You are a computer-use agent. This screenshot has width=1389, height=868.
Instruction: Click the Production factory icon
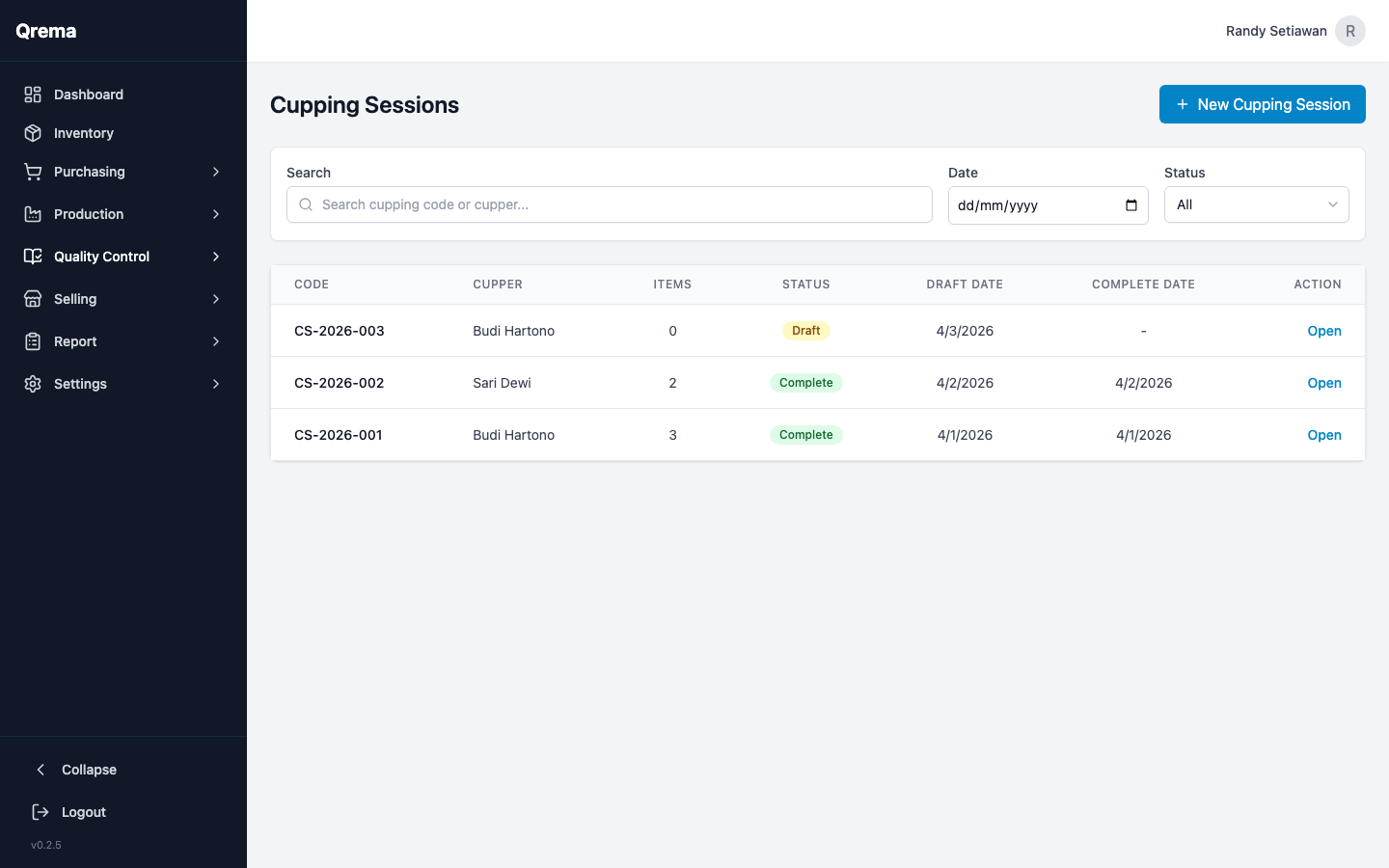coord(33,214)
